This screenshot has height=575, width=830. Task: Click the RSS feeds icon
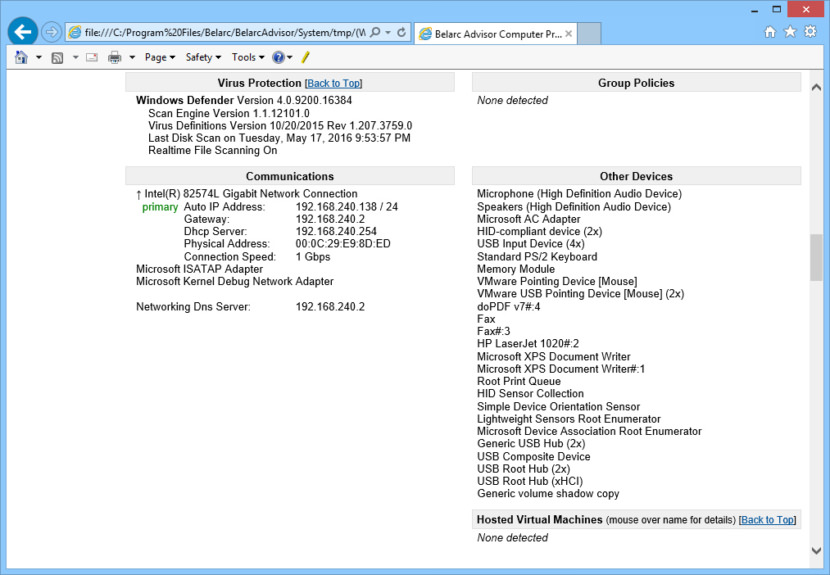click(57, 57)
